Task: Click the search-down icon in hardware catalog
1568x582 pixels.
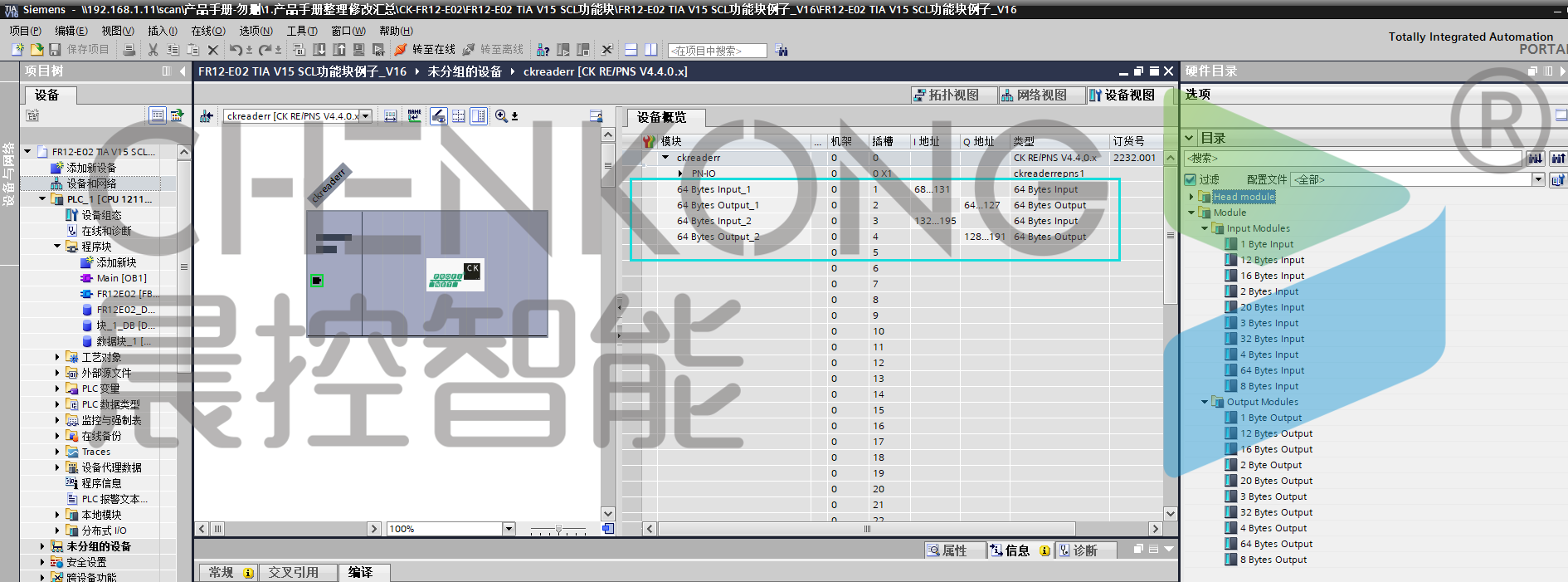Action: pos(1536,158)
